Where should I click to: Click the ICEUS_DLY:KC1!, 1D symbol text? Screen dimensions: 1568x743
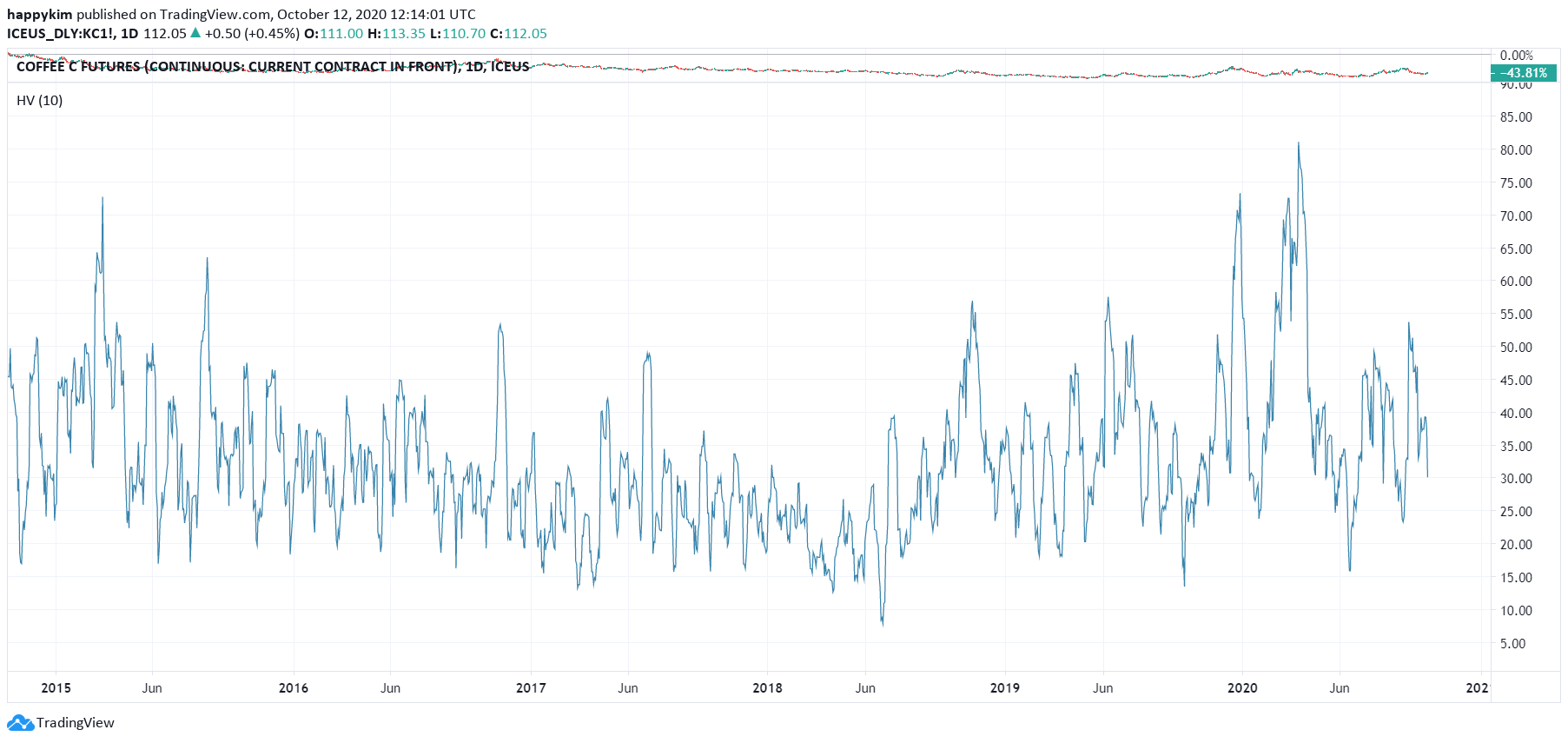pyautogui.click(x=73, y=34)
